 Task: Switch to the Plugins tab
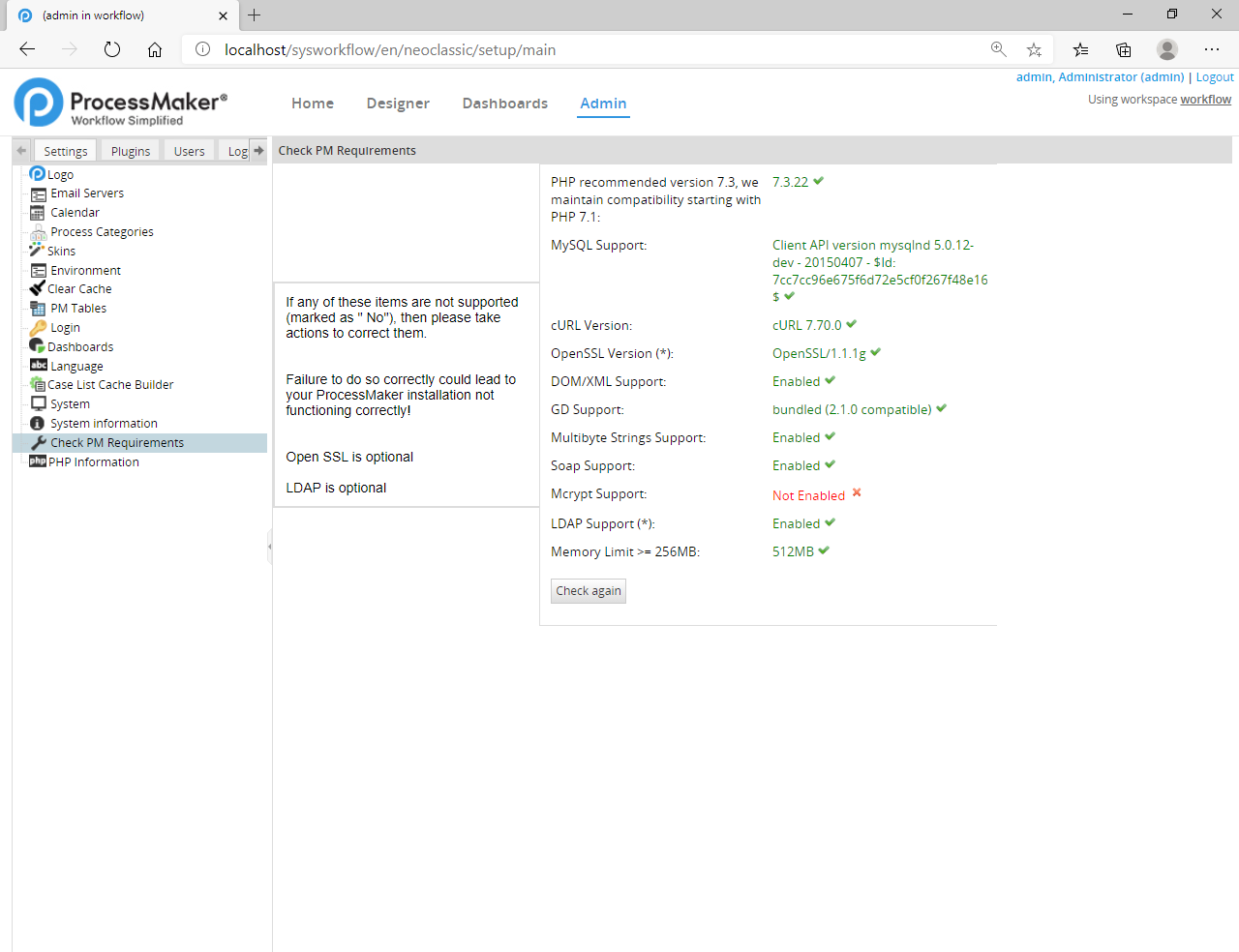(131, 151)
